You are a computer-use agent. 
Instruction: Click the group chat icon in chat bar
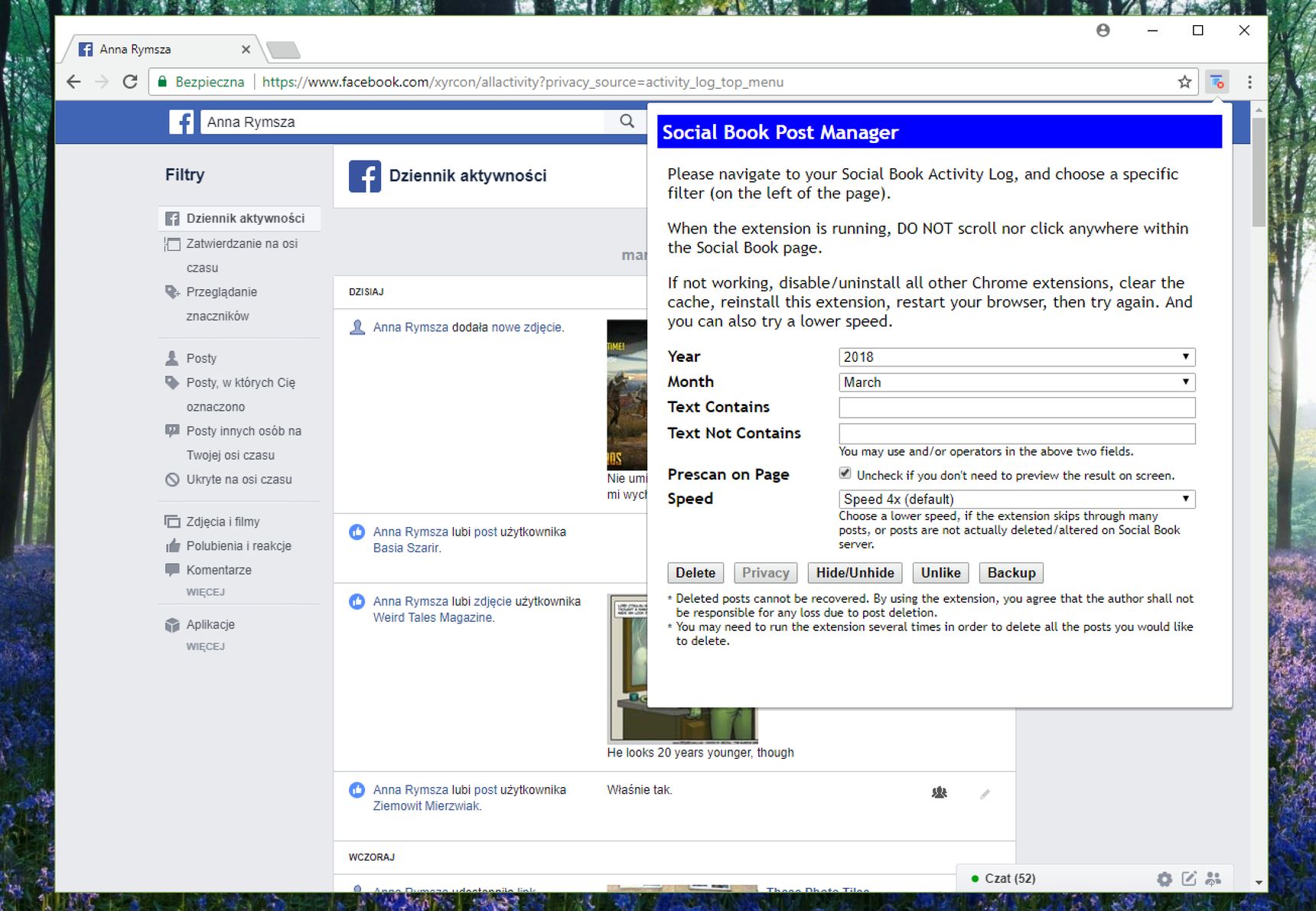tap(1213, 879)
